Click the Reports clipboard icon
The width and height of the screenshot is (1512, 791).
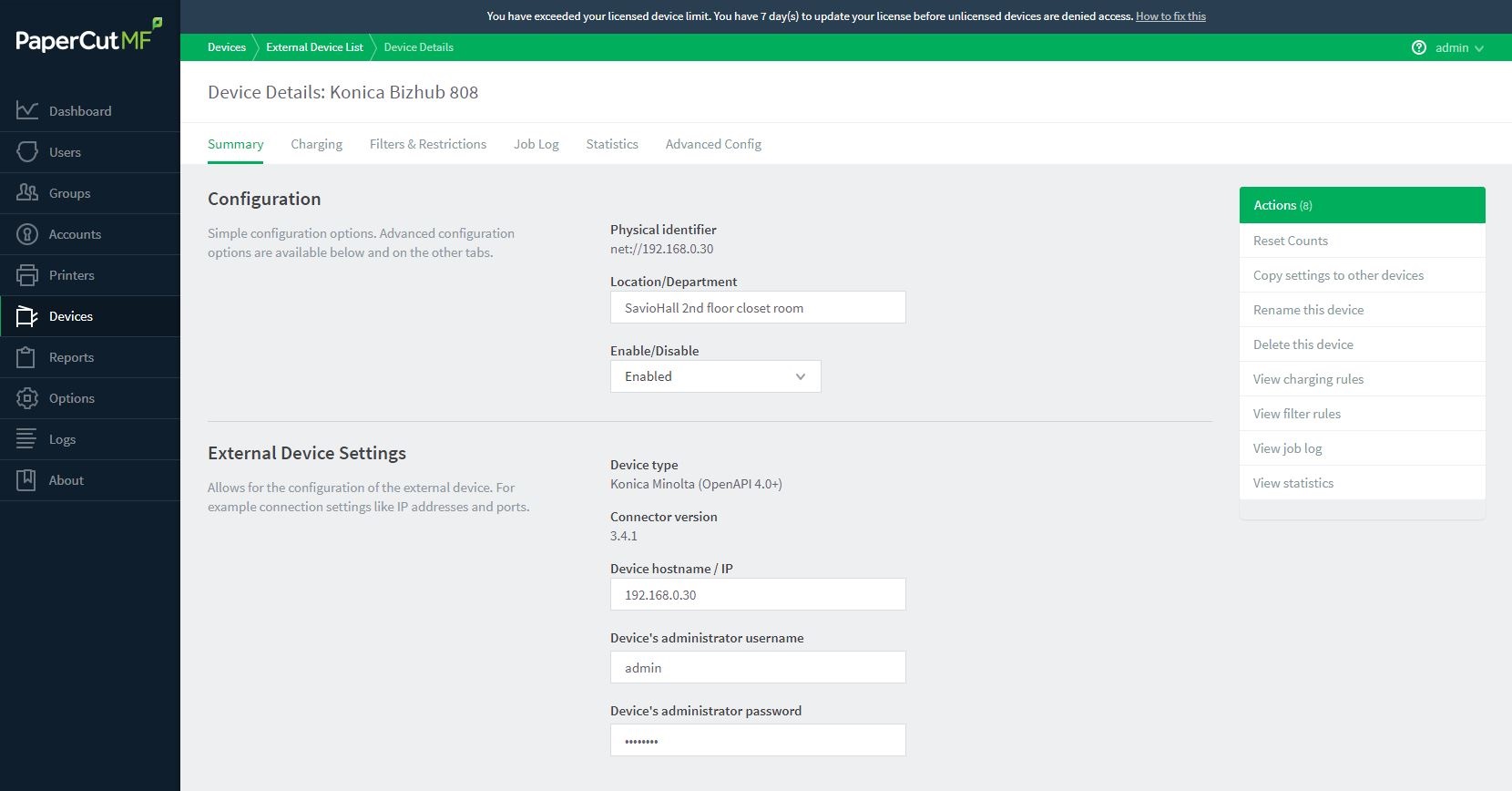click(x=27, y=356)
